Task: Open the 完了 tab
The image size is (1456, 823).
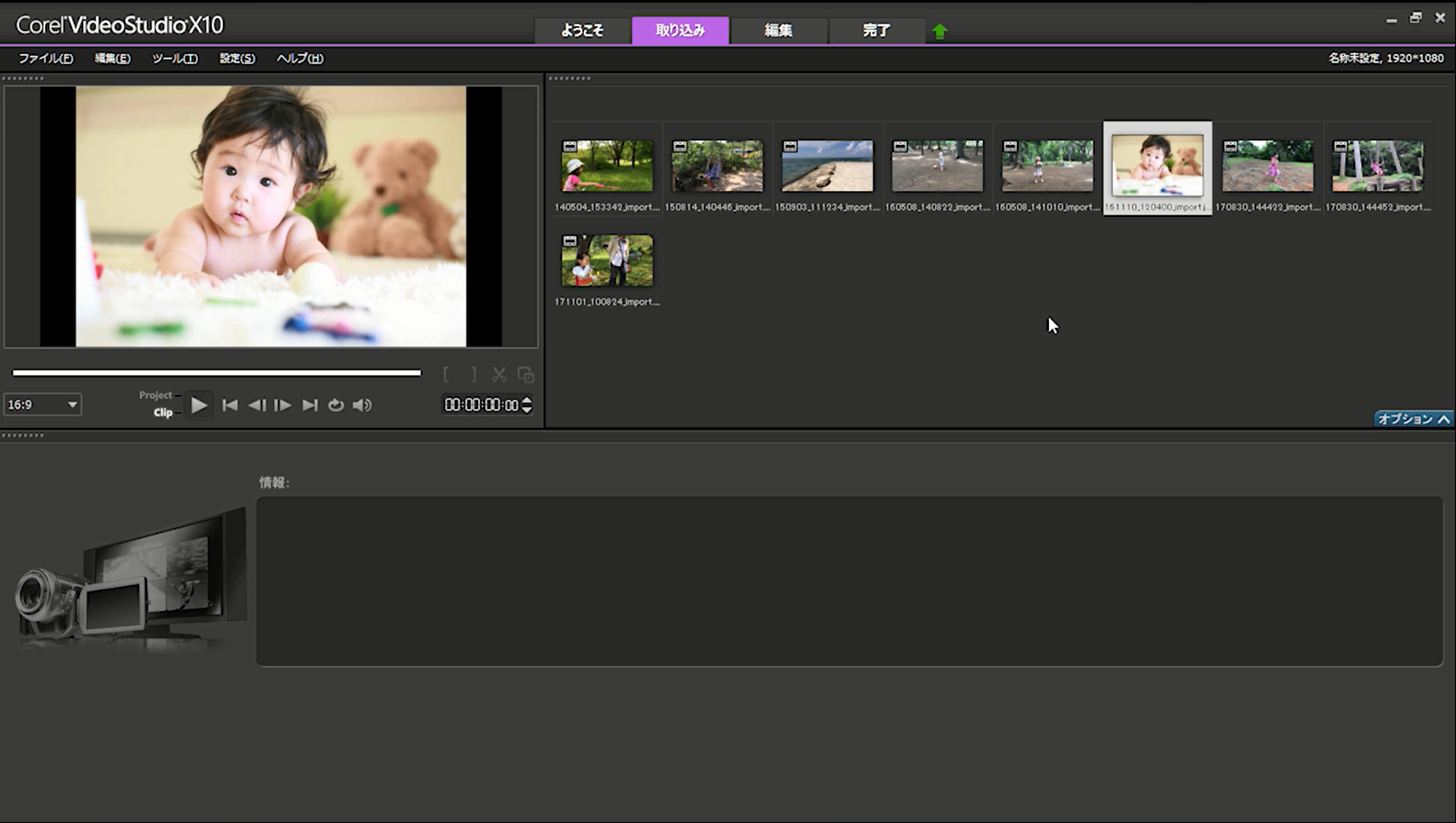Action: [876, 30]
